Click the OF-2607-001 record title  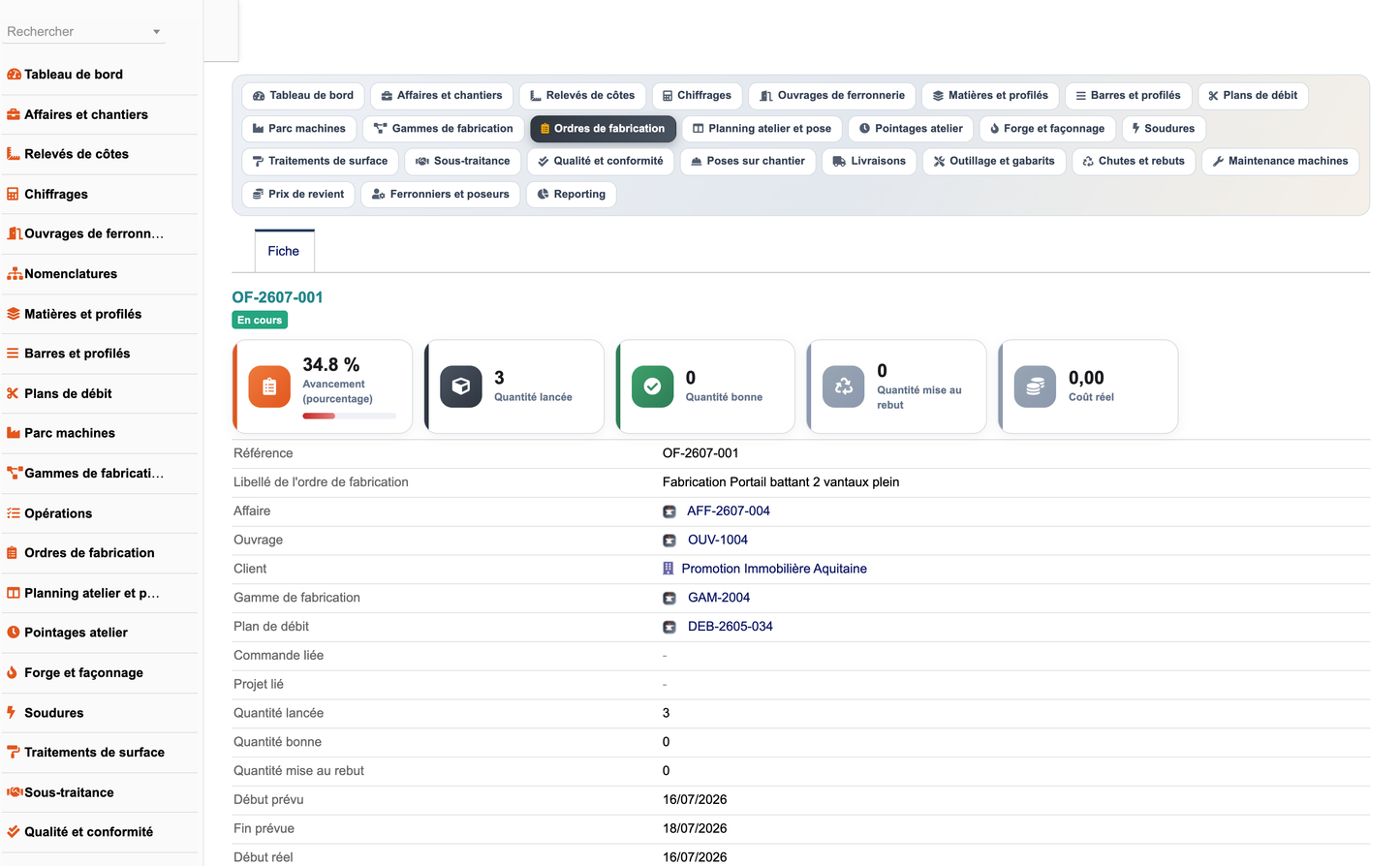click(277, 298)
